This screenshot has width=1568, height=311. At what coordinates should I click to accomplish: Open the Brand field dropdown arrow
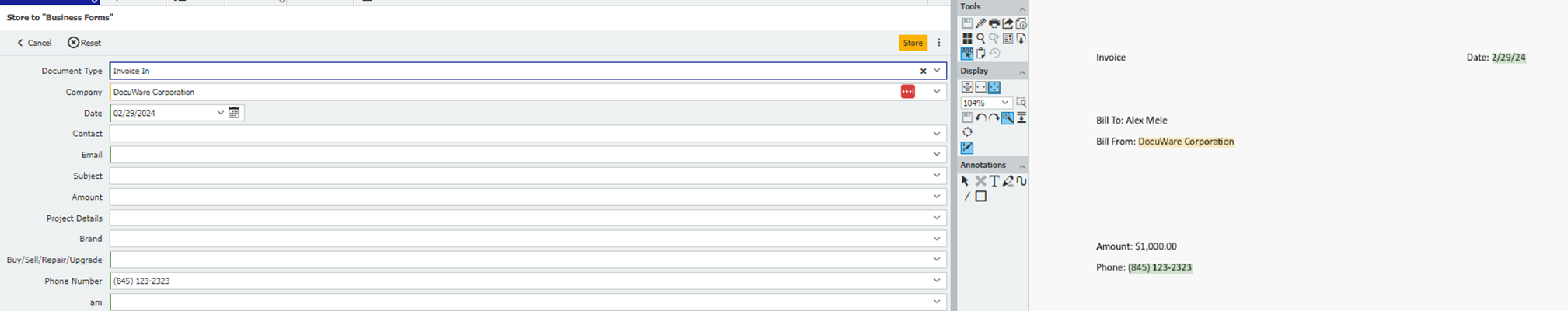(937, 239)
